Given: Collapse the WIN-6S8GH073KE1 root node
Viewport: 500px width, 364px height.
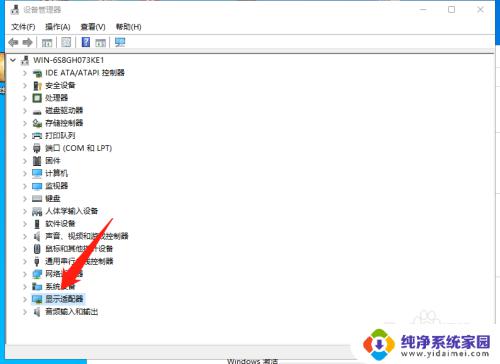Looking at the screenshot, I should (x=13, y=60).
